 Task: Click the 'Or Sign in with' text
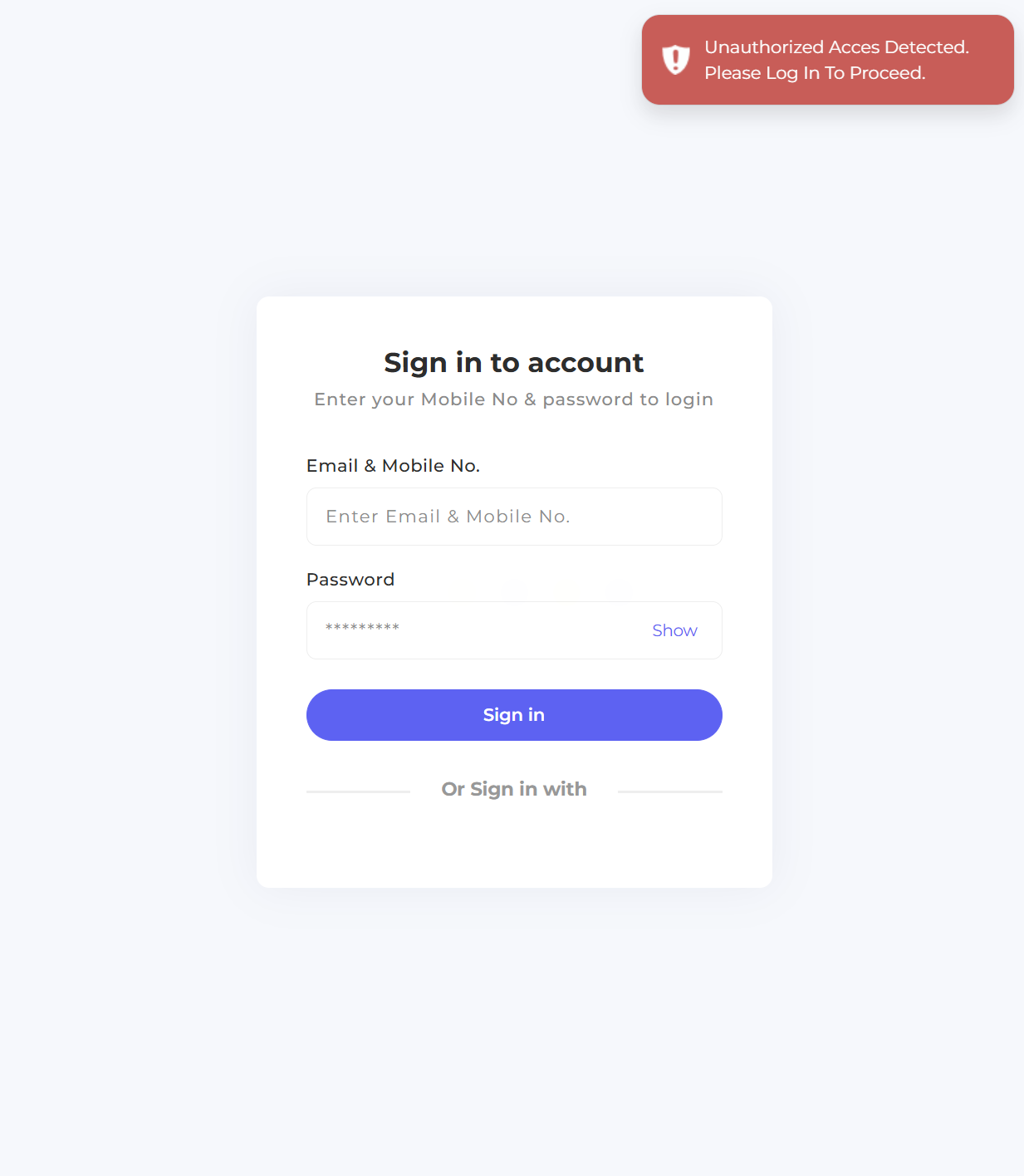coord(513,789)
